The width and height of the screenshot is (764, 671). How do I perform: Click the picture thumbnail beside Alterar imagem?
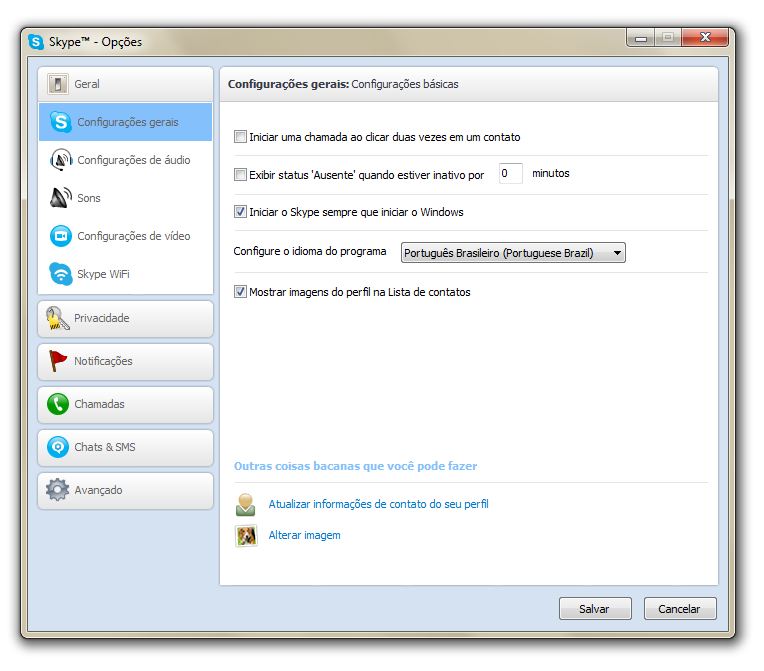pyautogui.click(x=247, y=536)
